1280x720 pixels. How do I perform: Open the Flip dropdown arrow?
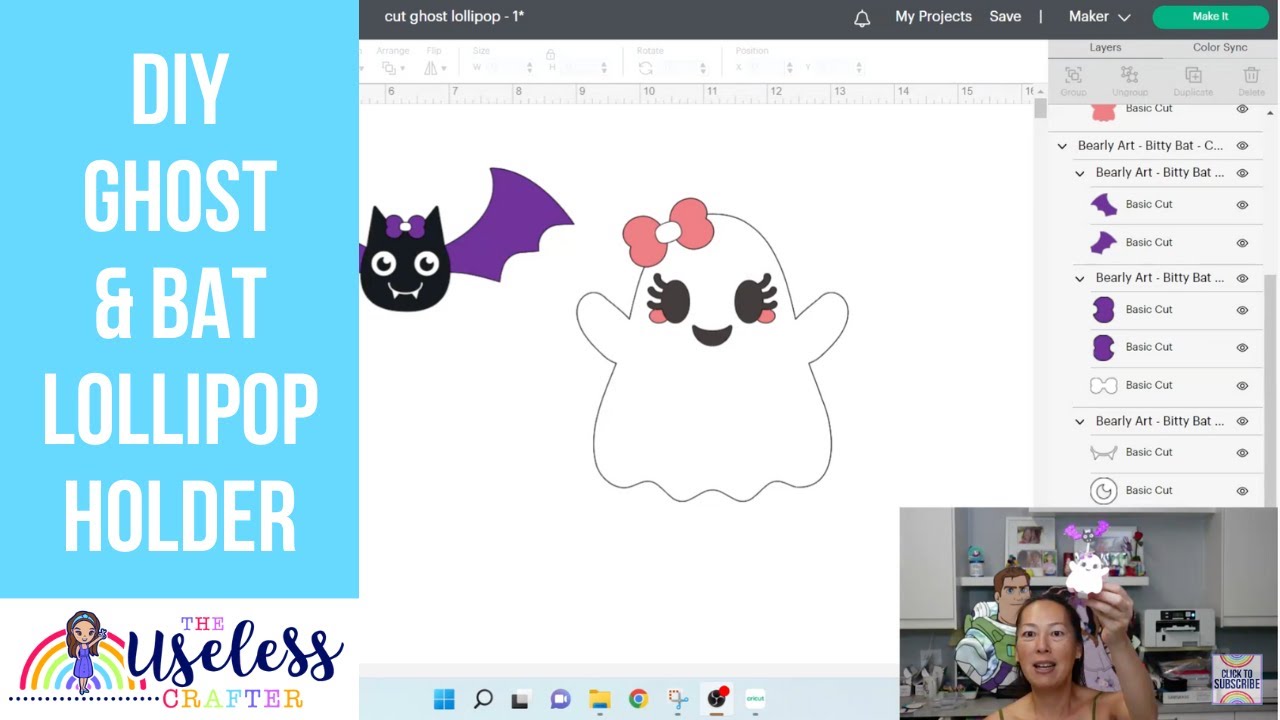[445, 69]
